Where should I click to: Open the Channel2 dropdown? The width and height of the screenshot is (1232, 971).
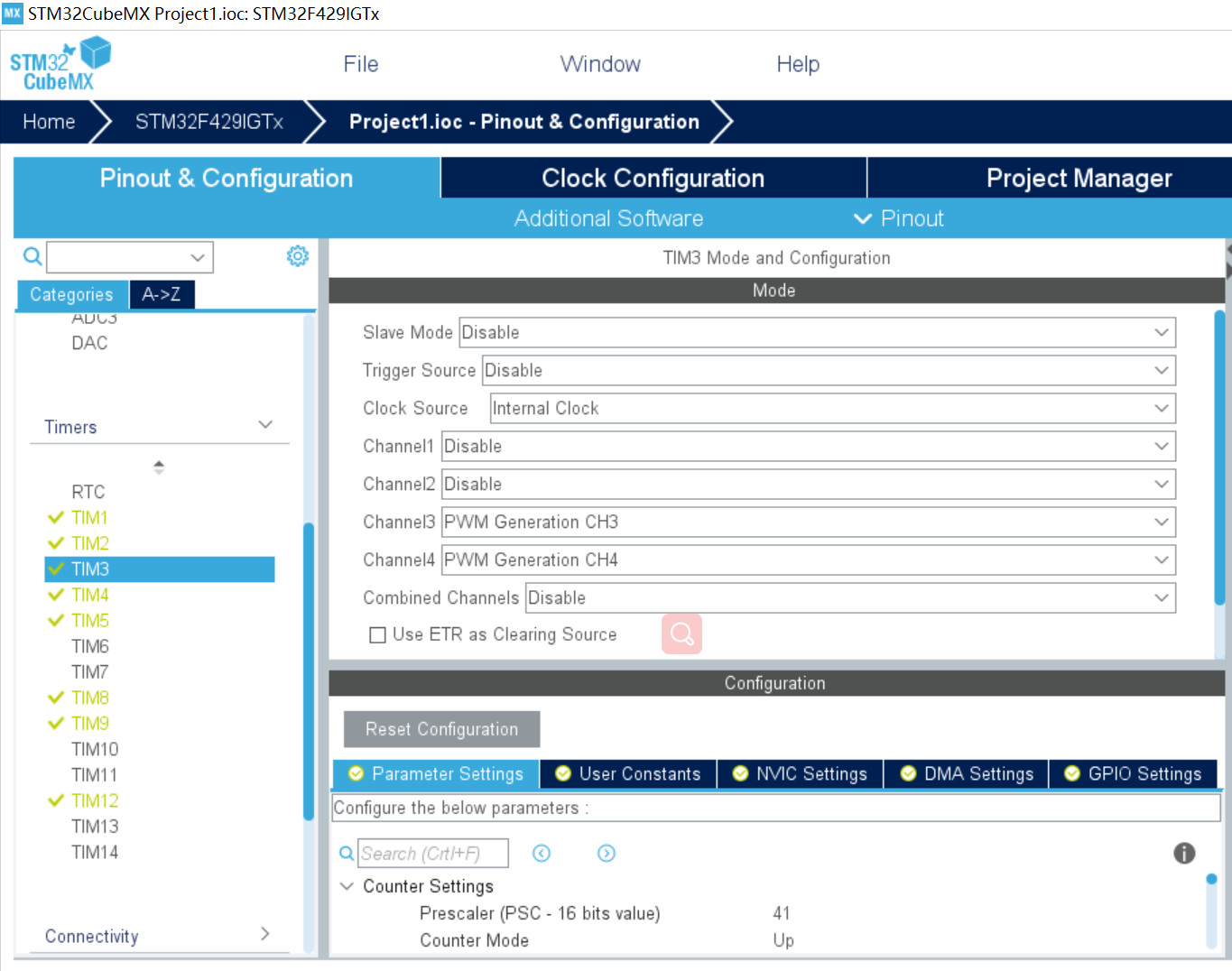[809, 484]
